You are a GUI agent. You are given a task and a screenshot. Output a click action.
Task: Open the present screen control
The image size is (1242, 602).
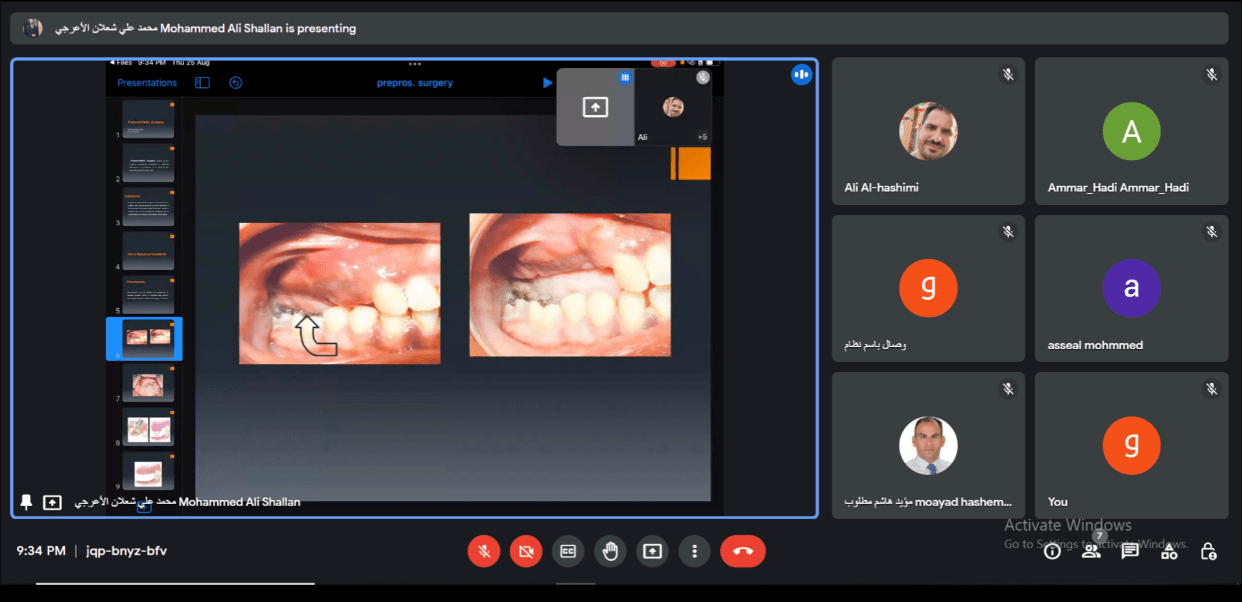pyautogui.click(x=652, y=551)
